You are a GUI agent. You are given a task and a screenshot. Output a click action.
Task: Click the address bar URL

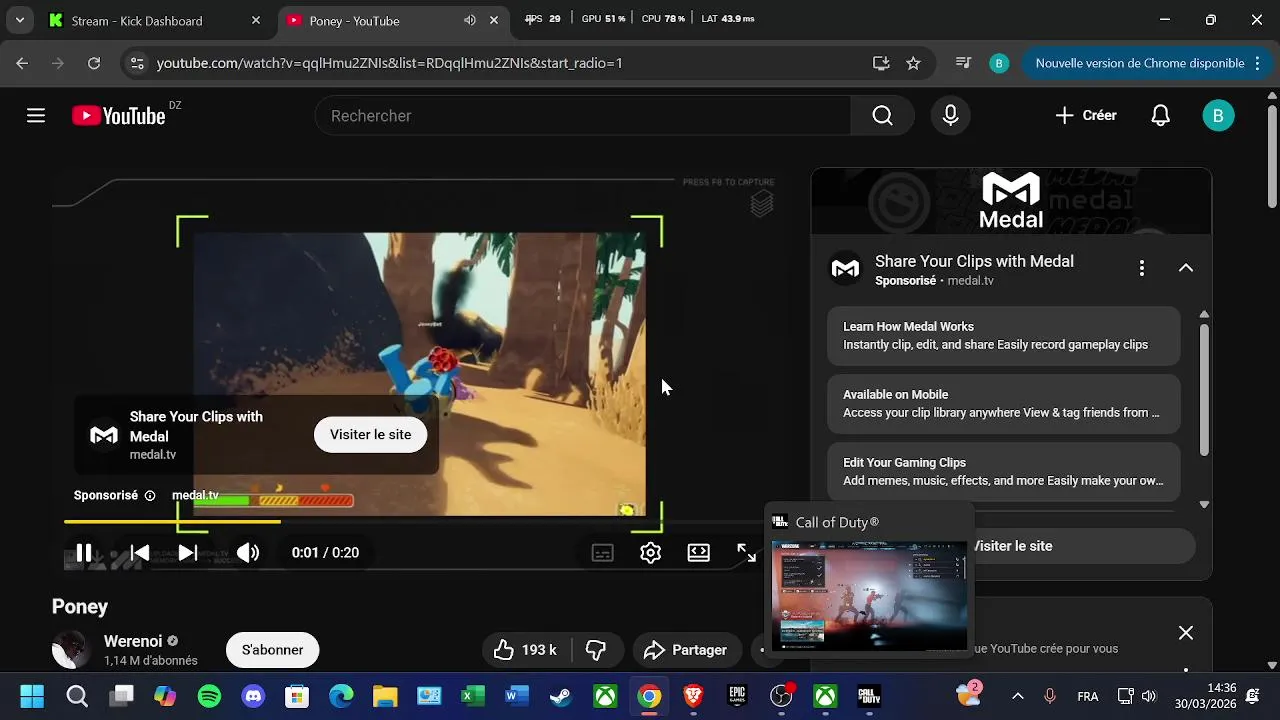point(390,63)
